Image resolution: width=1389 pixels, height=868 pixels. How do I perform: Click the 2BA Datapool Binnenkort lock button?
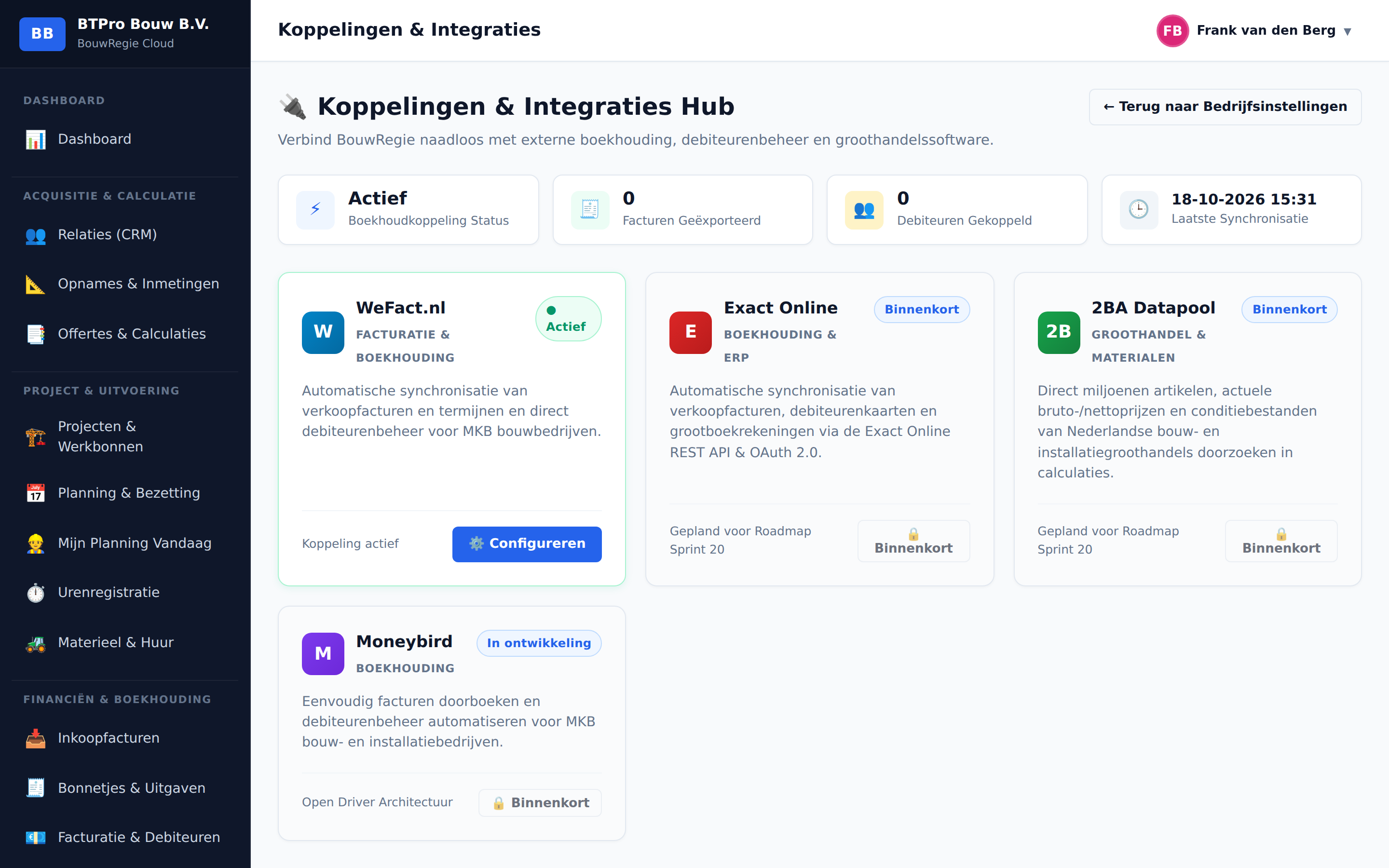(1281, 541)
